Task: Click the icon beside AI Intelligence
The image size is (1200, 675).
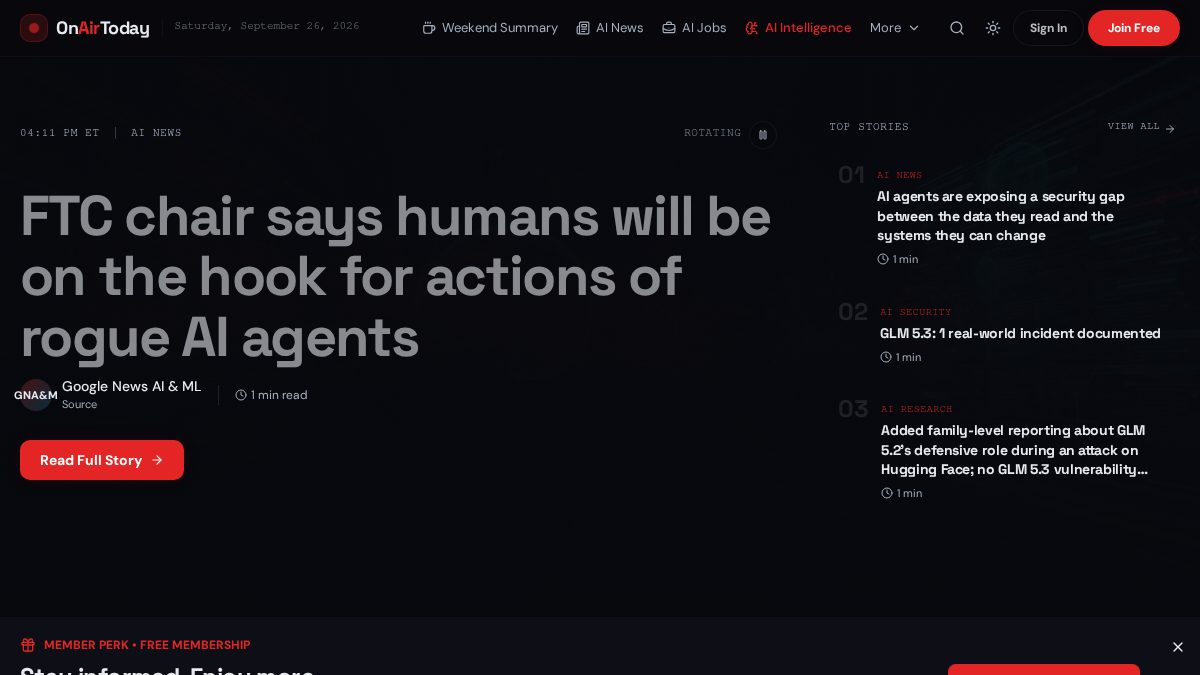Action: (752, 28)
